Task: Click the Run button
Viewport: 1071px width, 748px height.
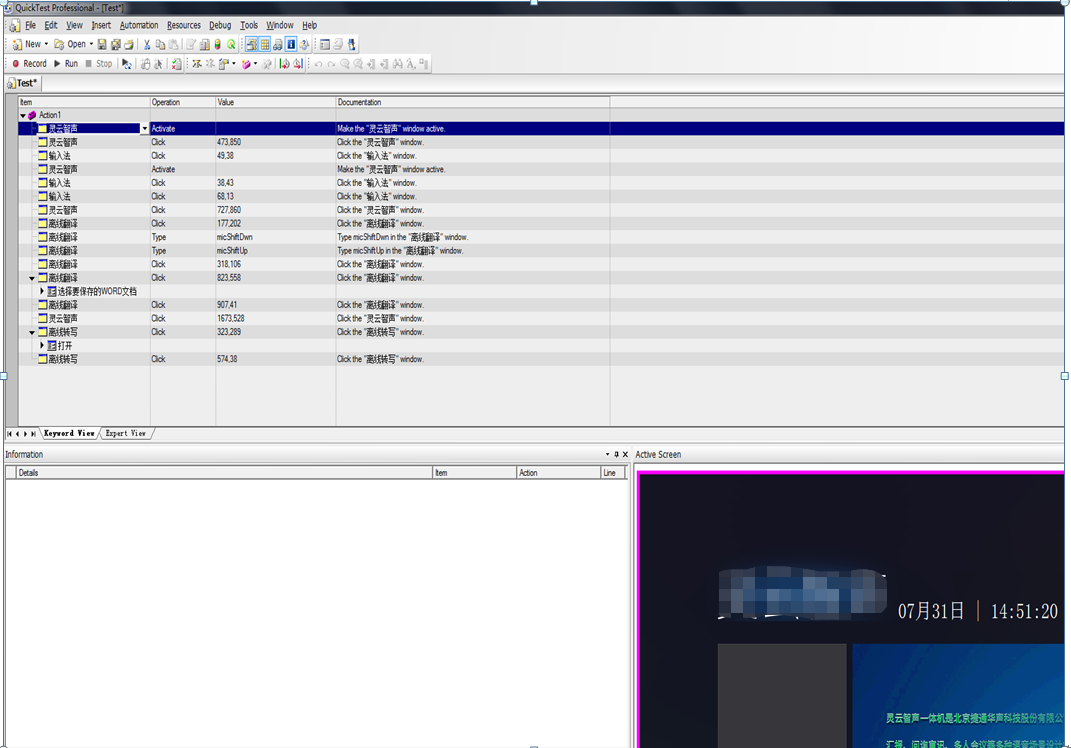Action: click(66, 64)
